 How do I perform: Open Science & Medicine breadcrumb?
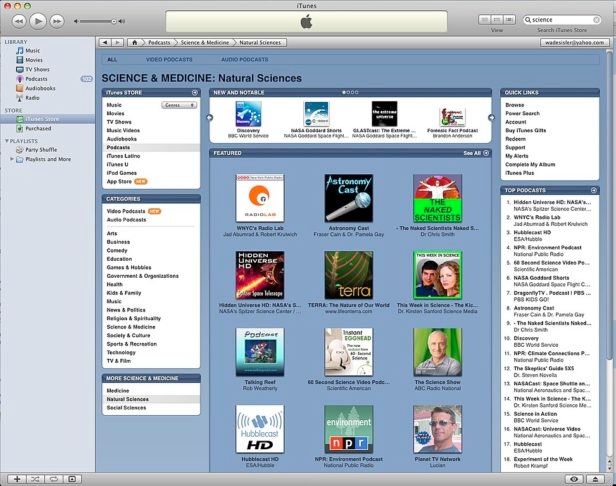tap(205, 42)
